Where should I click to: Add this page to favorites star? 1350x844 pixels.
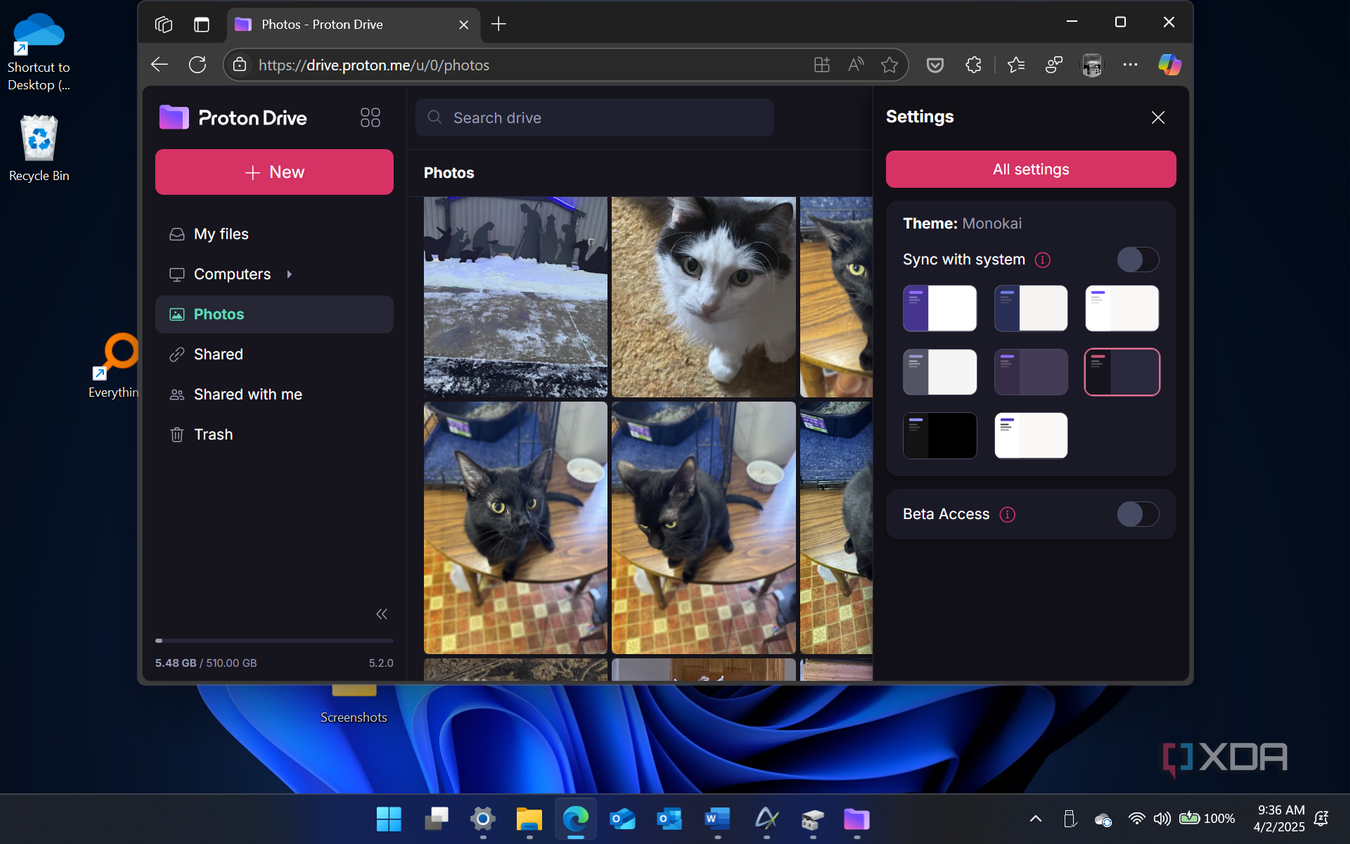(889, 65)
